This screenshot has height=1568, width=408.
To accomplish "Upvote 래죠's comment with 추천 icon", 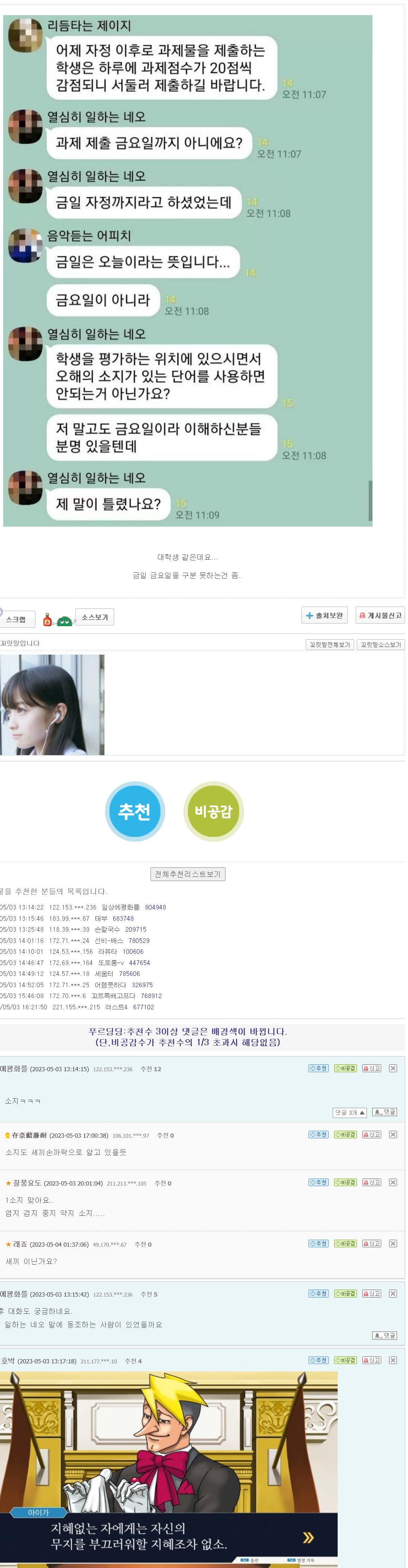I will tap(318, 1244).
